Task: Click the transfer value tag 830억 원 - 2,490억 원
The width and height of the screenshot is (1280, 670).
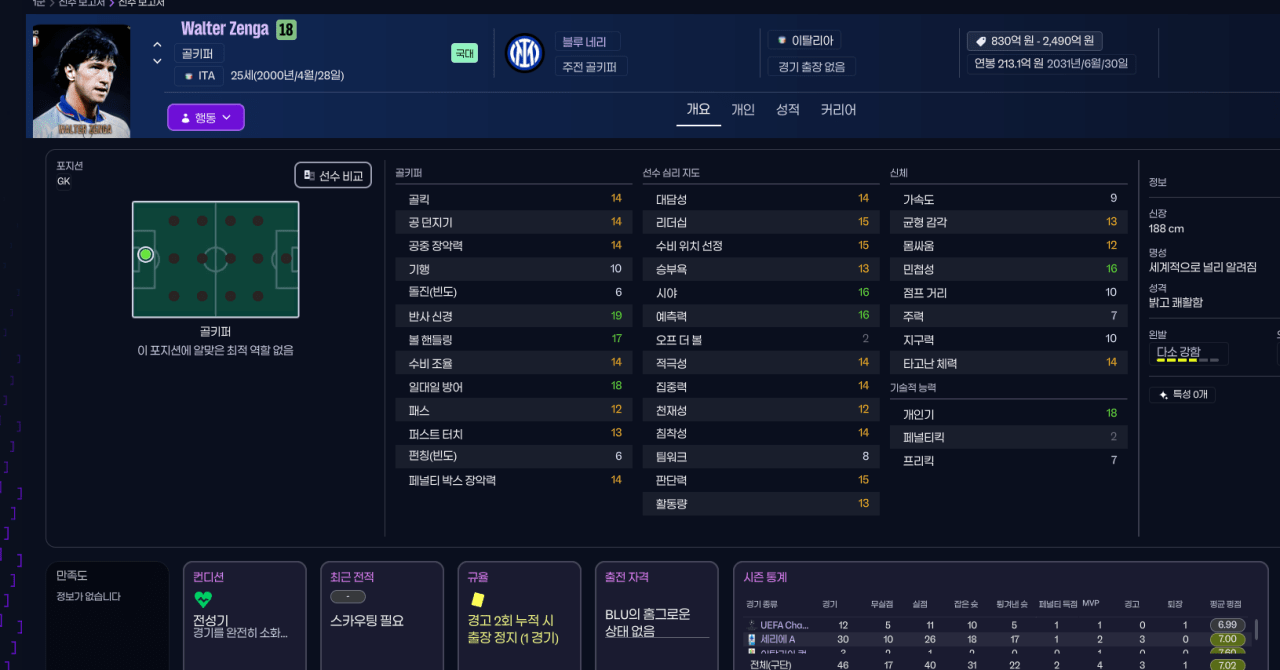Action: tap(1035, 41)
